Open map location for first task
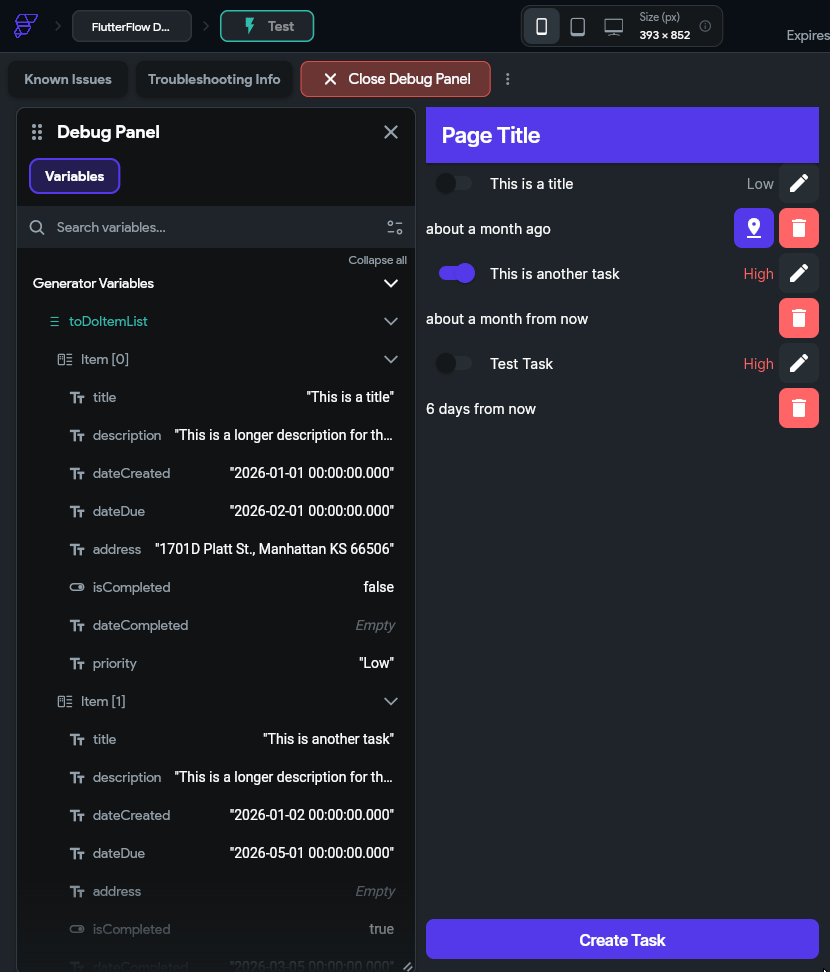830x972 pixels. (753, 228)
